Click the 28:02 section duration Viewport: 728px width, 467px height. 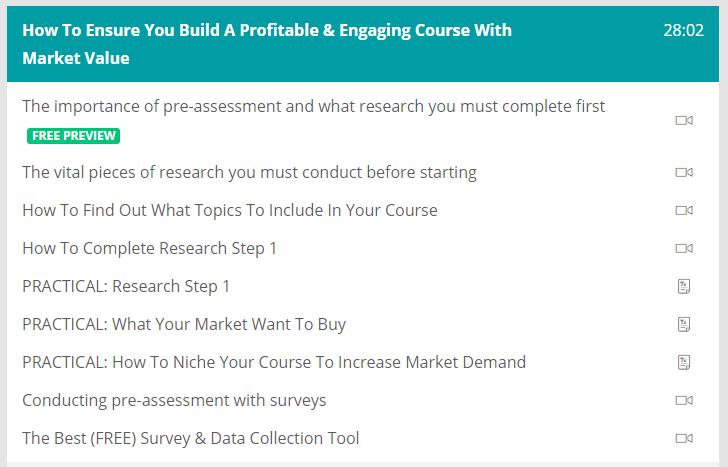[x=683, y=31]
